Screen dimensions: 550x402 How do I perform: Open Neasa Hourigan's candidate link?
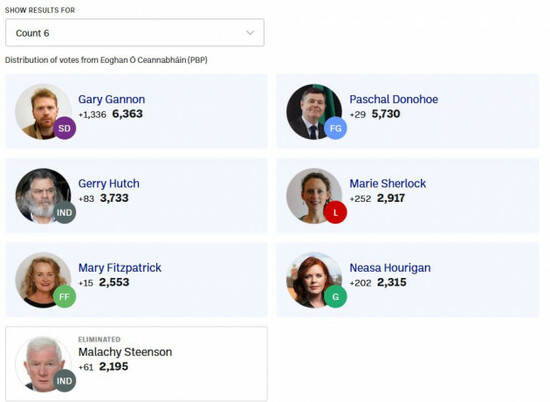coord(390,268)
